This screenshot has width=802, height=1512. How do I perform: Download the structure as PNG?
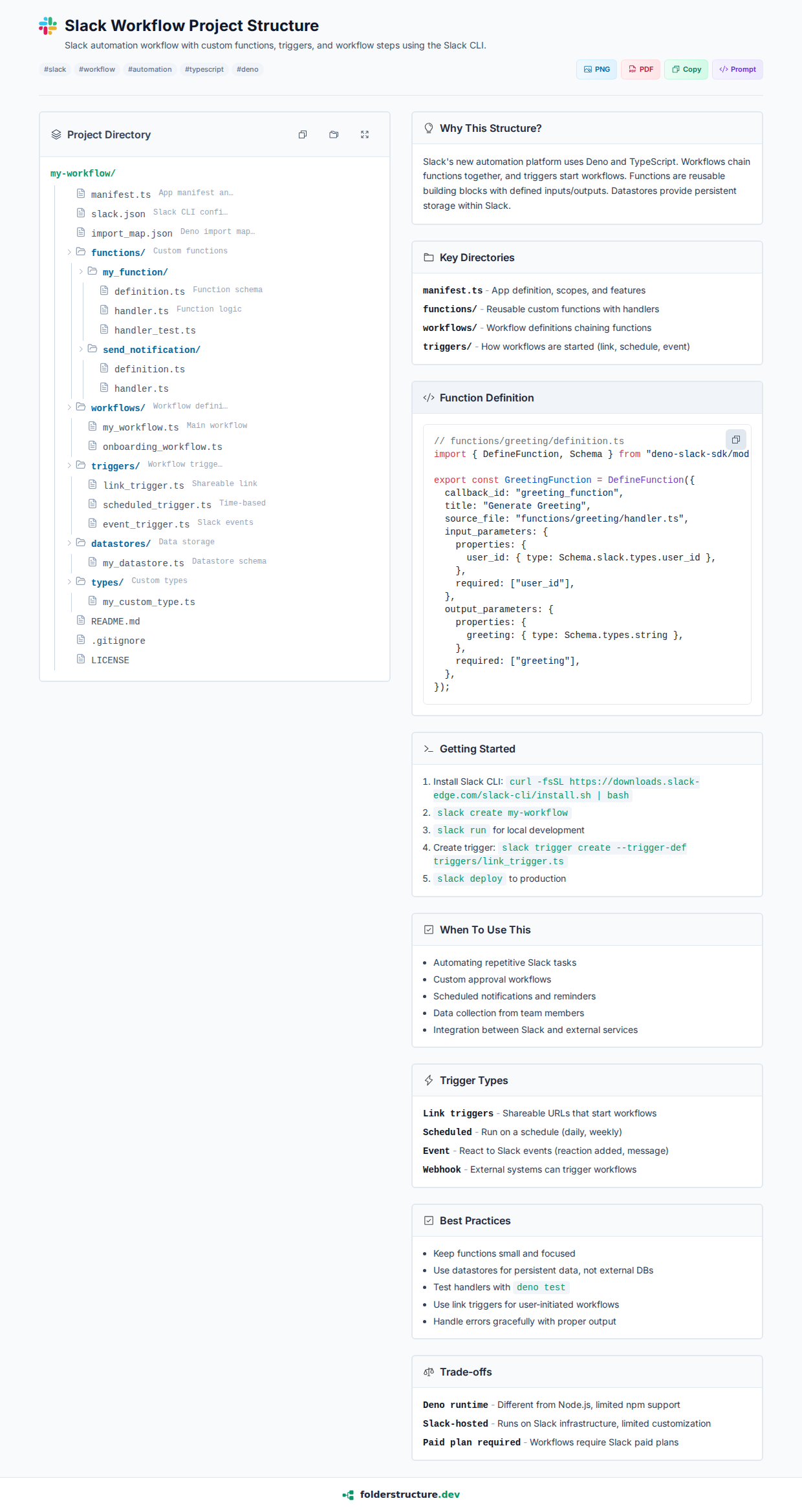596,69
